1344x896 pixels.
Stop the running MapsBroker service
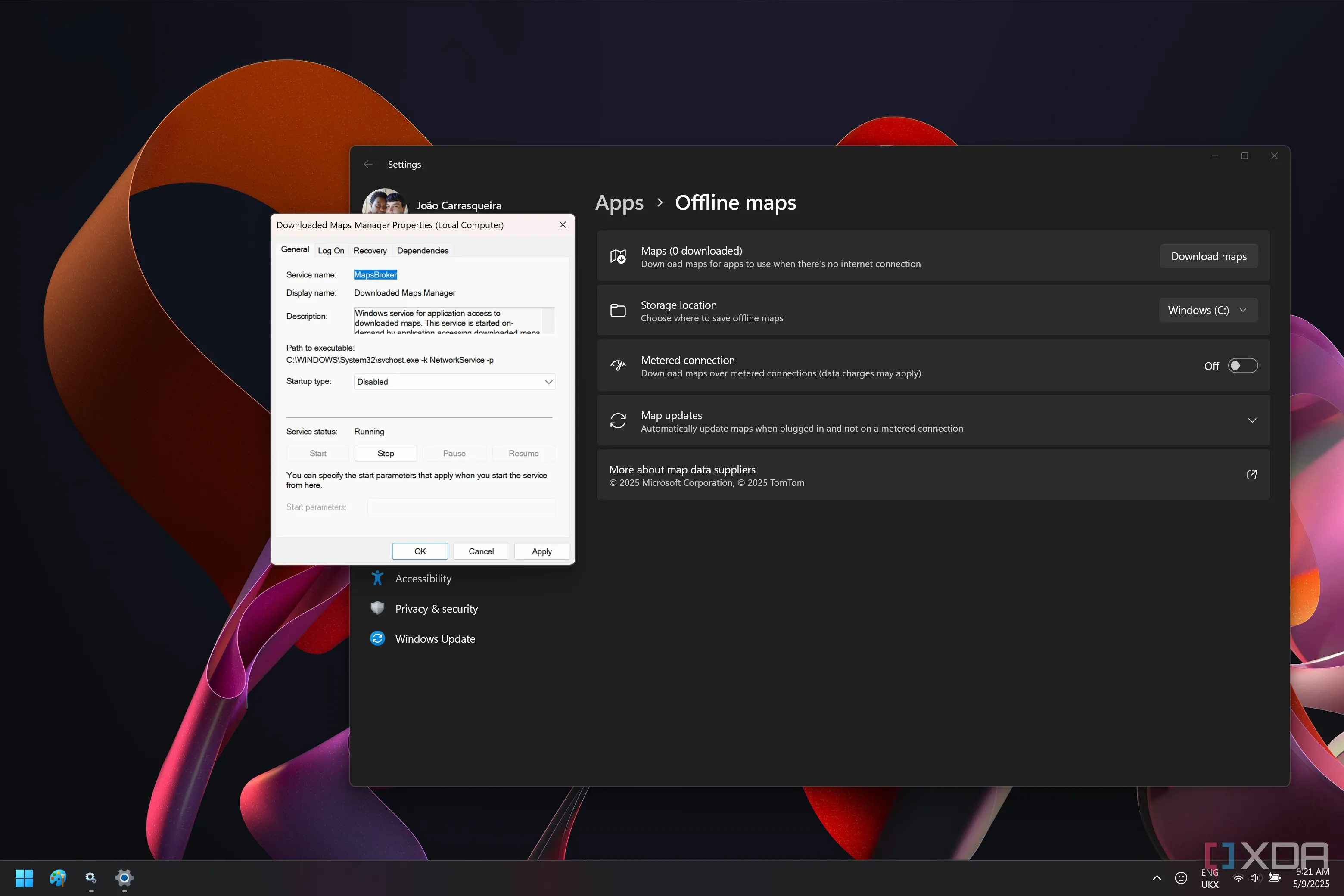[x=385, y=453]
